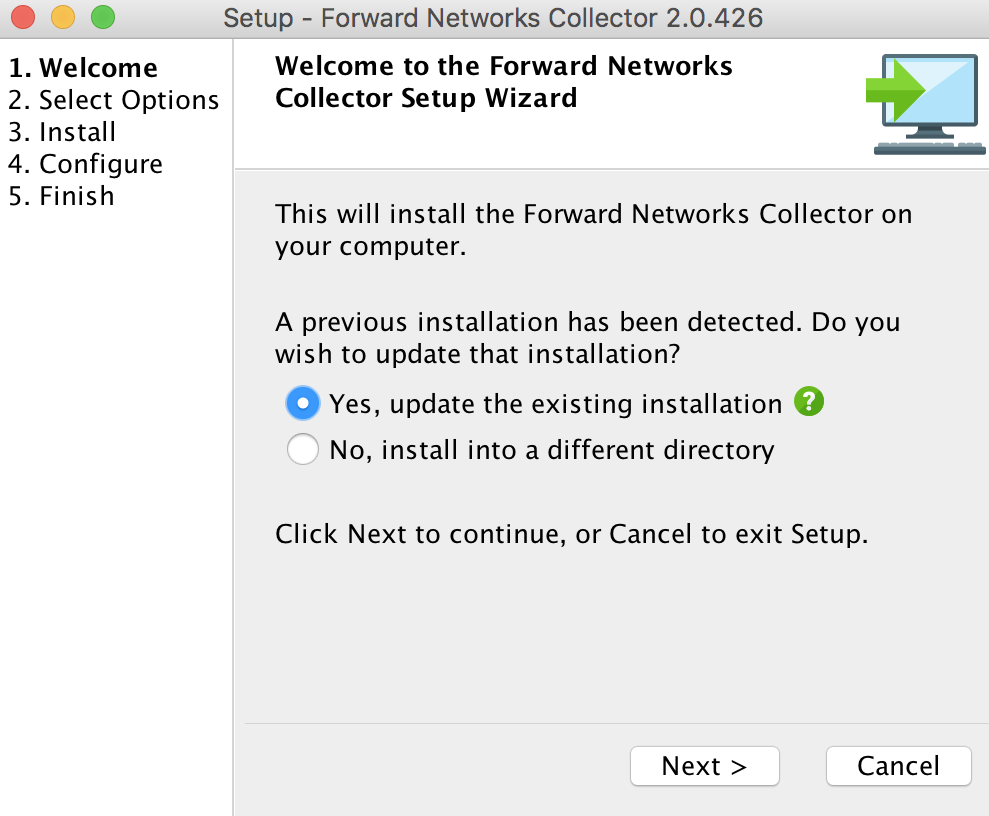Click the Setup window title bar
989x816 pixels.
click(x=494, y=17)
